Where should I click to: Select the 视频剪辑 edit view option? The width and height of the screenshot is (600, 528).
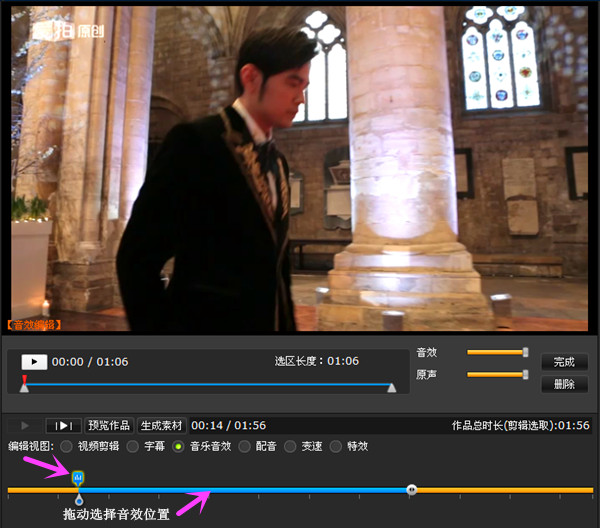[x=67, y=446]
